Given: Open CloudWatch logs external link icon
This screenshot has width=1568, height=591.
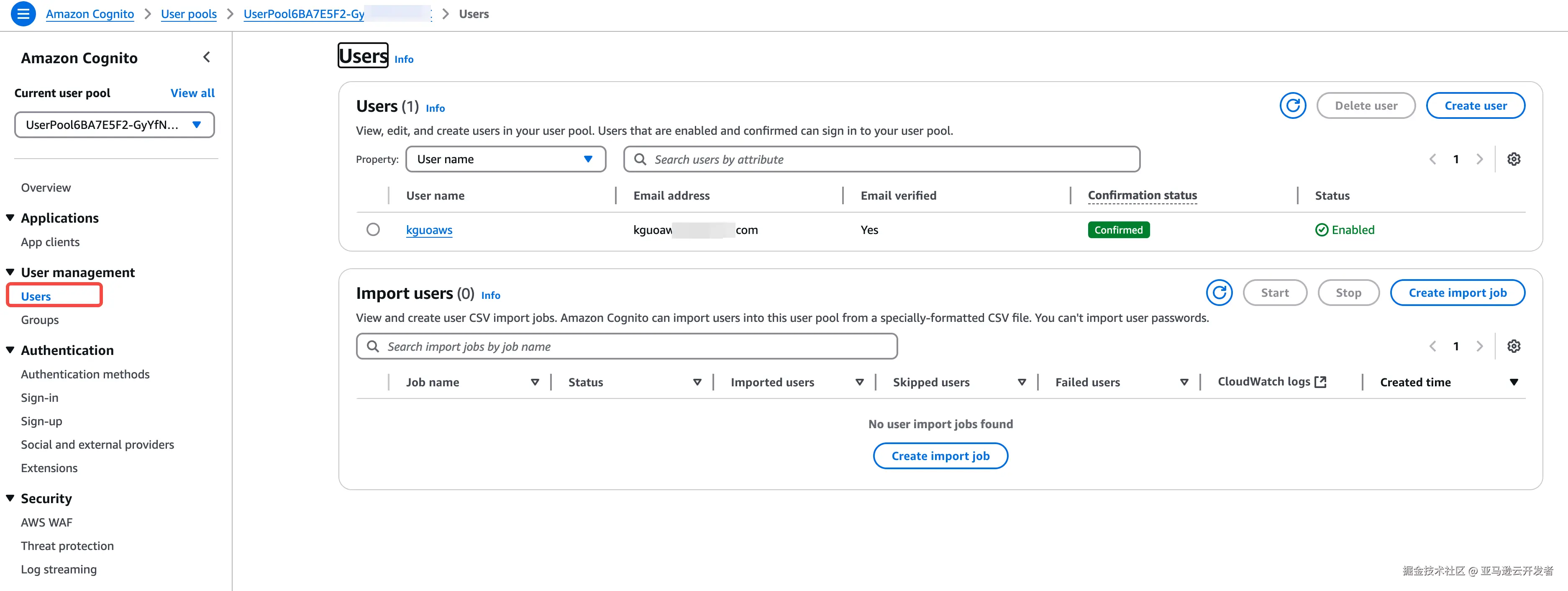Looking at the screenshot, I should (x=1320, y=382).
